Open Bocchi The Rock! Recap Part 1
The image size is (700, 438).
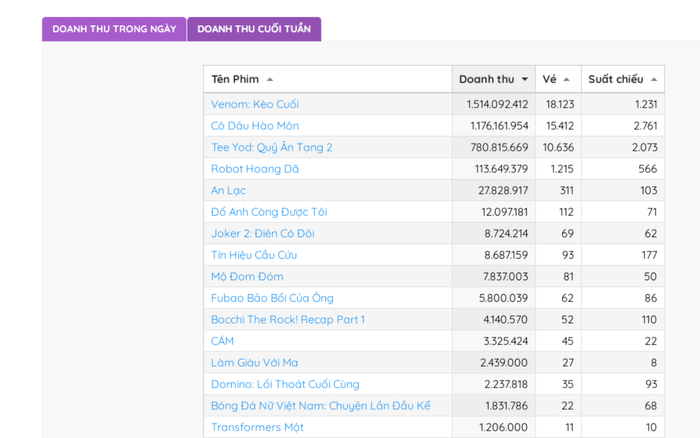tap(288, 319)
